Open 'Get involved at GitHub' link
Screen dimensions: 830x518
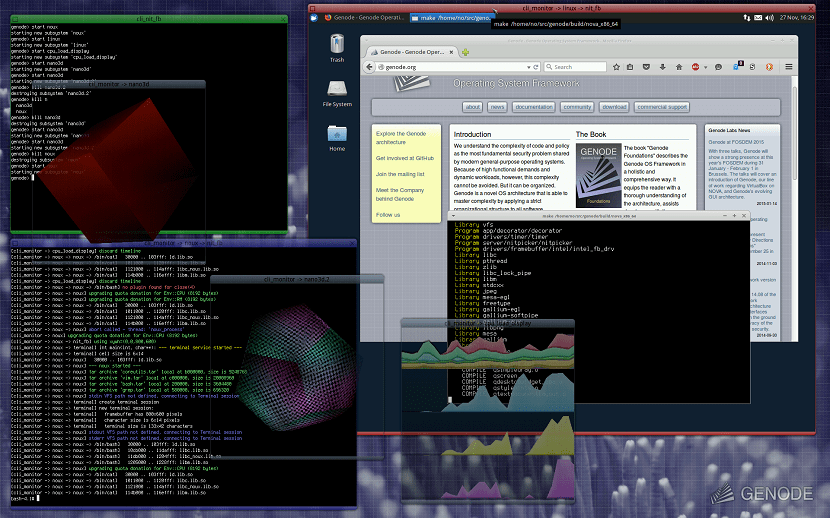click(x=404, y=158)
